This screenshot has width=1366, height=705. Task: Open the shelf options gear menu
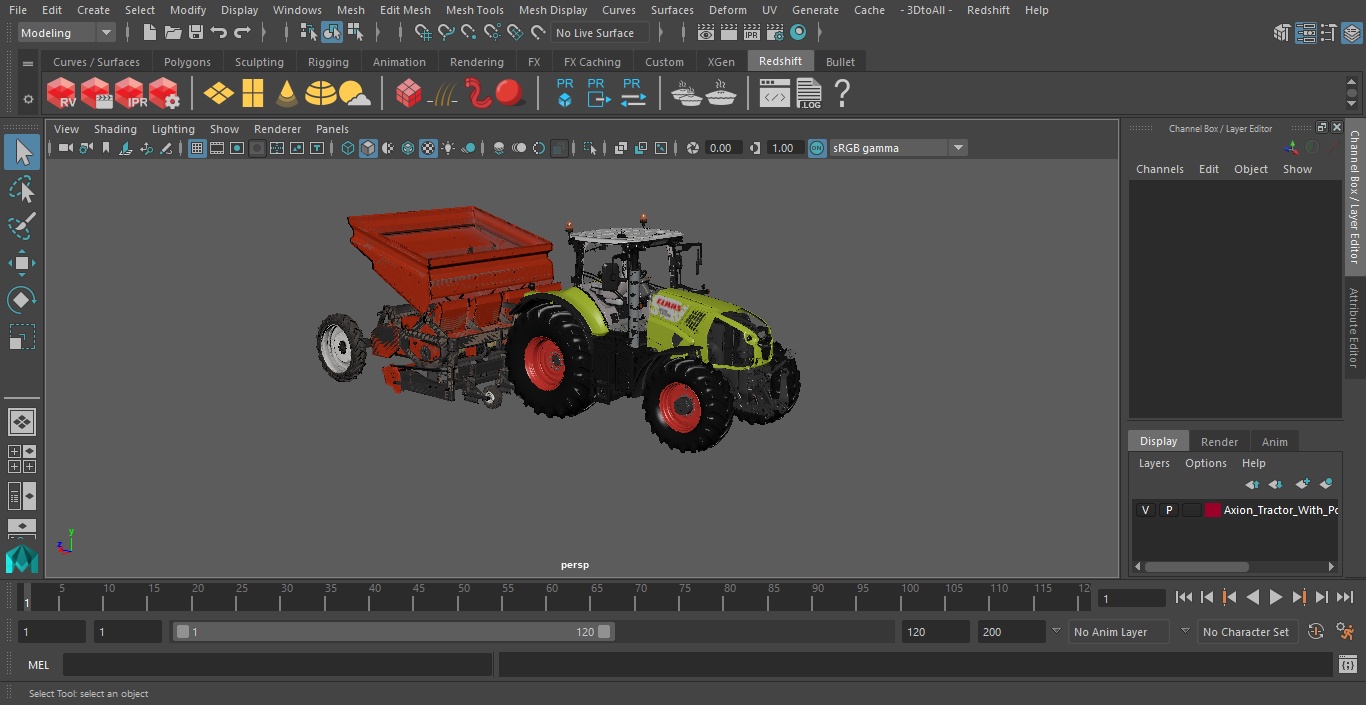pos(28,99)
